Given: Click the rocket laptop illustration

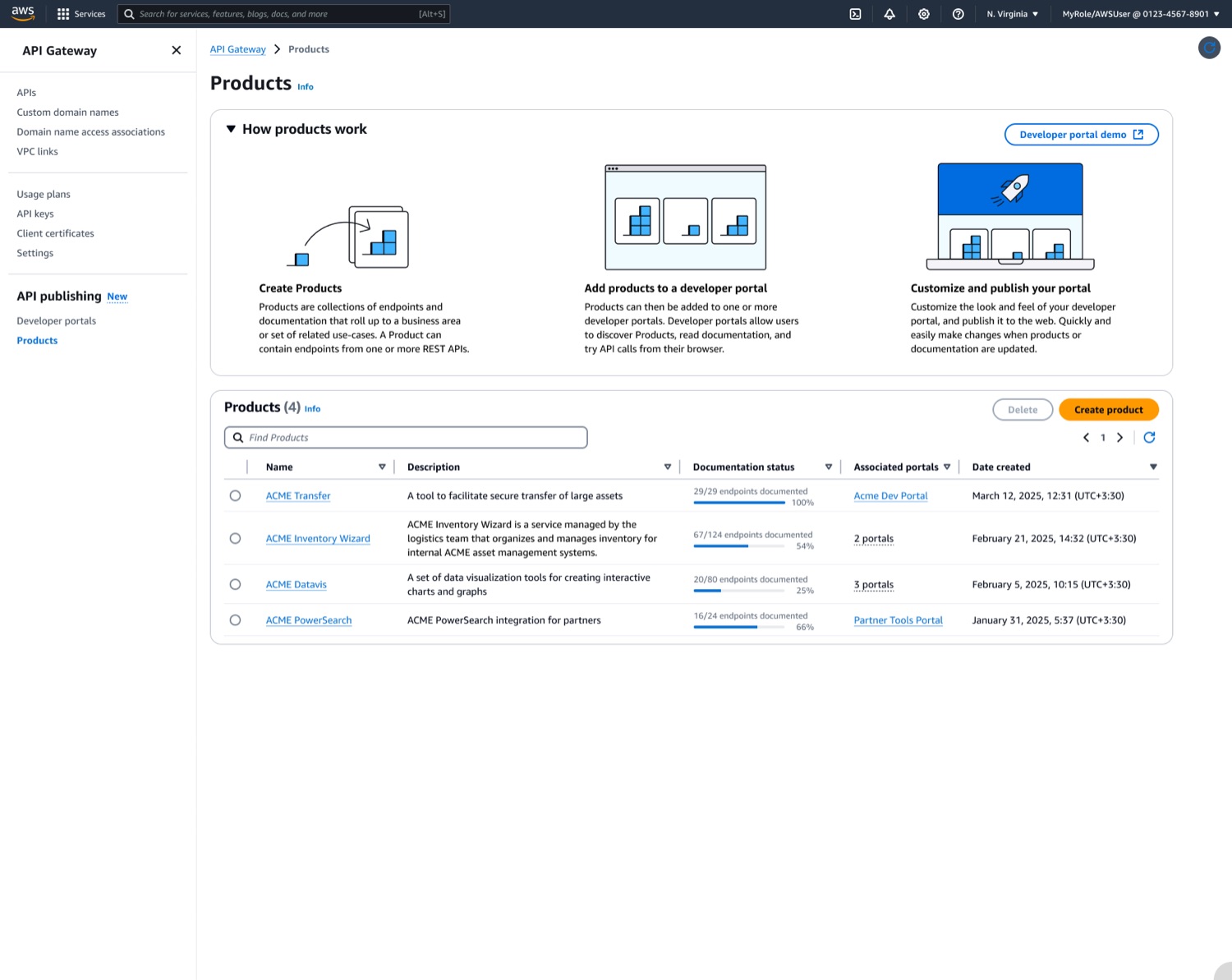Looking at the screenshot, I should tap(1010, 216).
